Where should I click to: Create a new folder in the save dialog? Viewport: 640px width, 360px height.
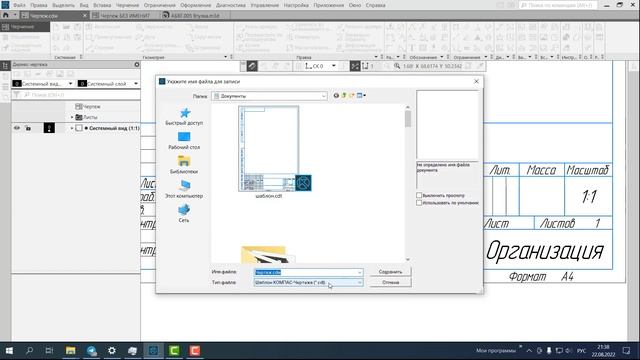click(351, 96)
